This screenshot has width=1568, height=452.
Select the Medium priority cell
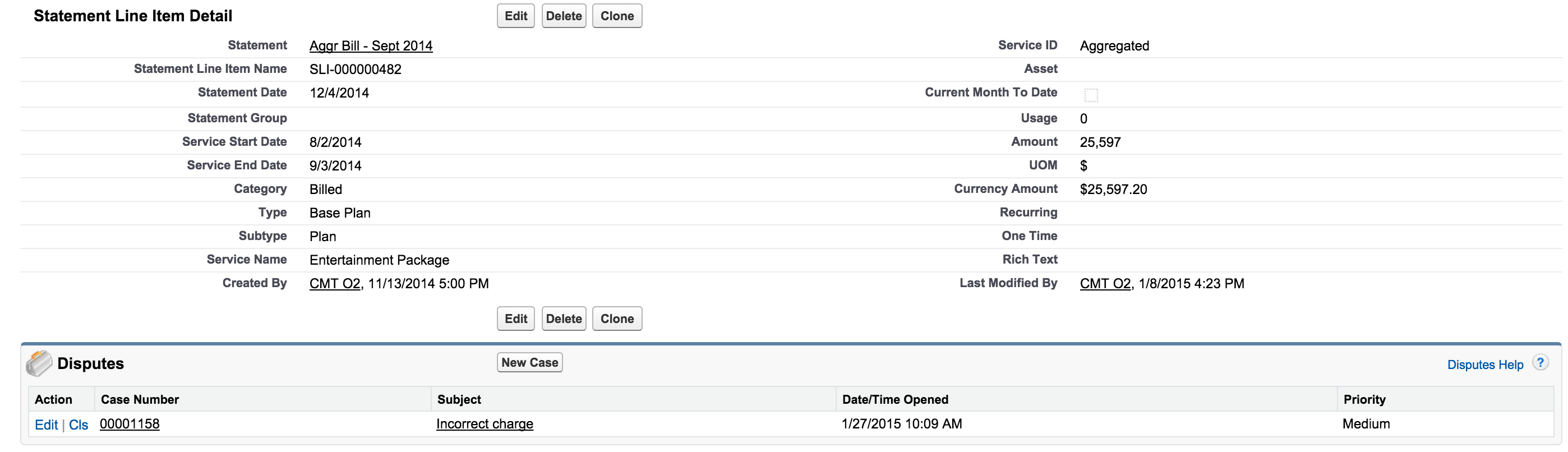(1367, 424)
